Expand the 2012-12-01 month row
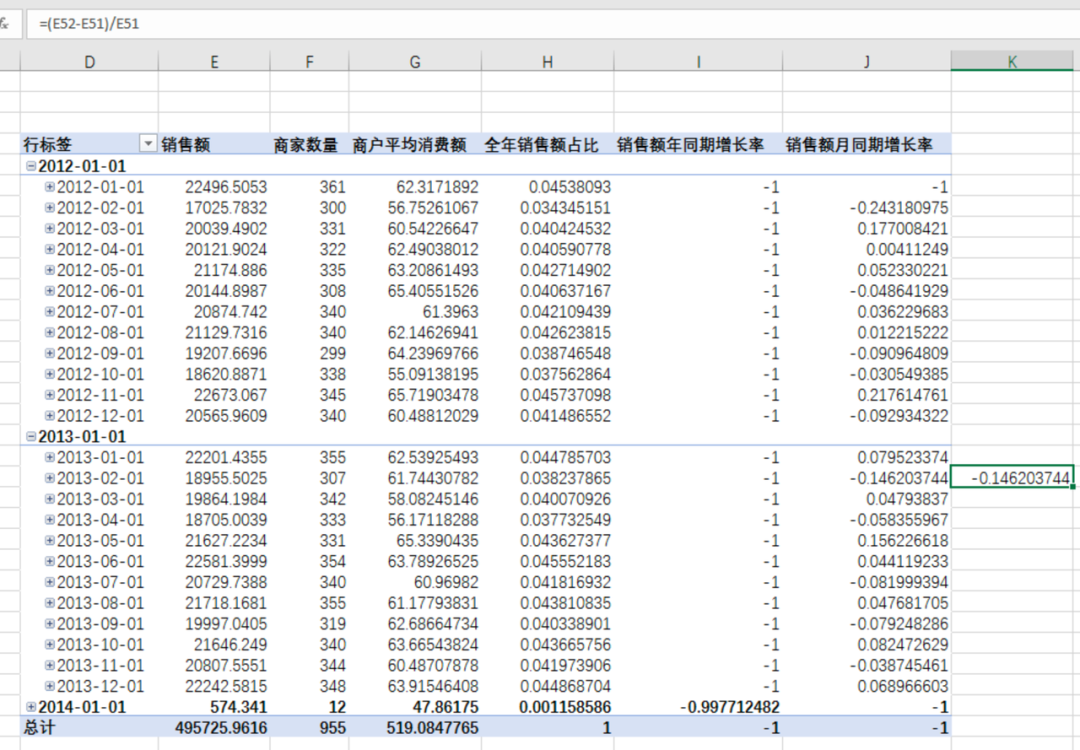The image size is (1080, 750). click(x=50, y=415)
